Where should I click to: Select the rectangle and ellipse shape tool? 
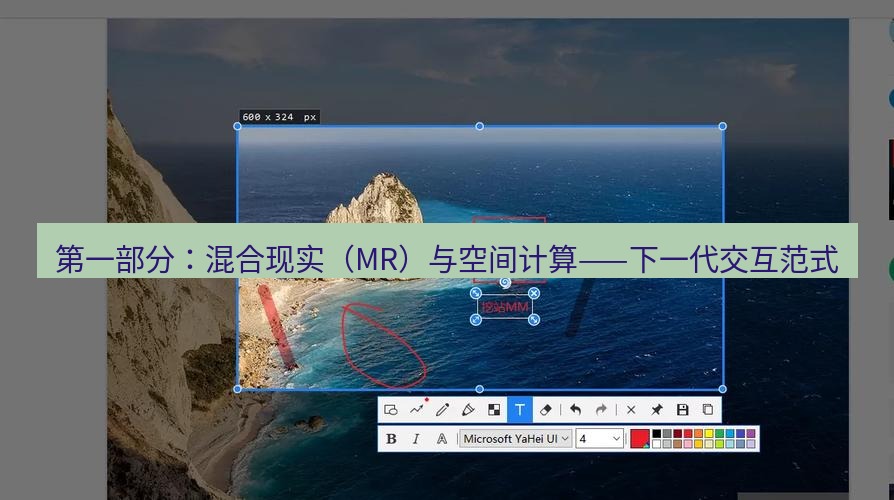(x=391, y=410)
